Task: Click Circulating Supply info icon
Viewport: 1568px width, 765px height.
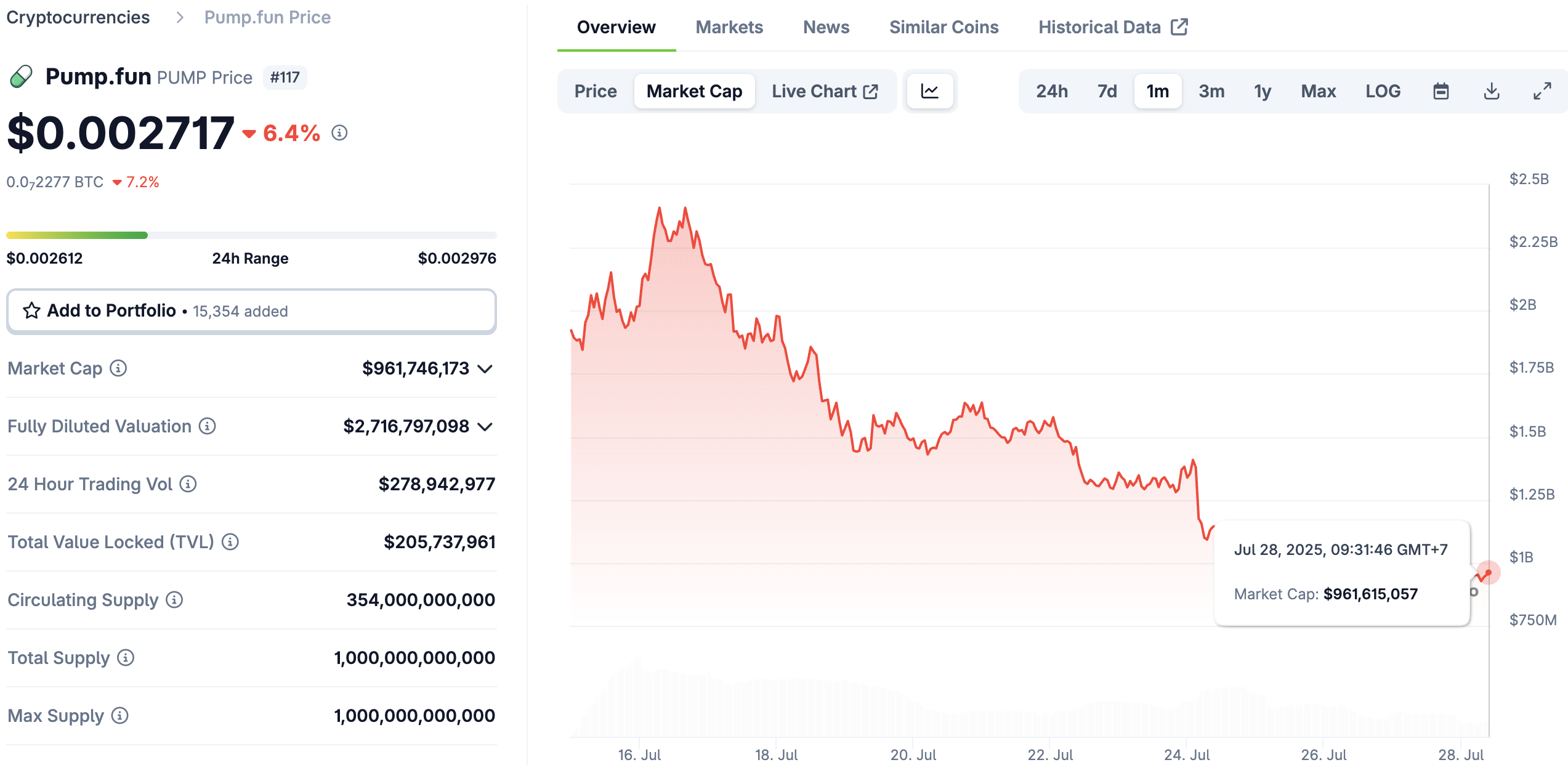Action: [x=175, y=600]
